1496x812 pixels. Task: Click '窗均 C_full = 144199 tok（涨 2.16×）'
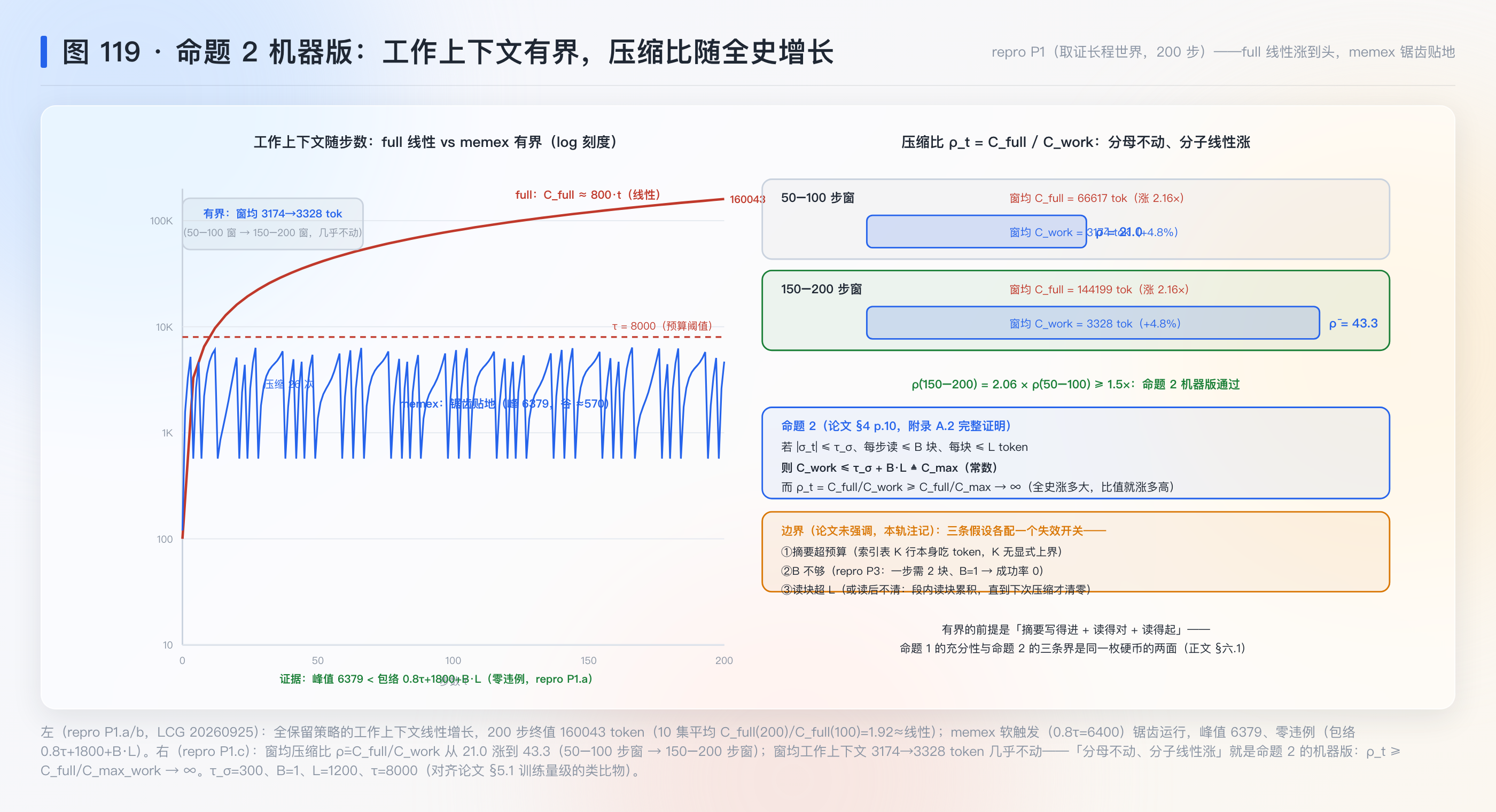(1100, 289)
